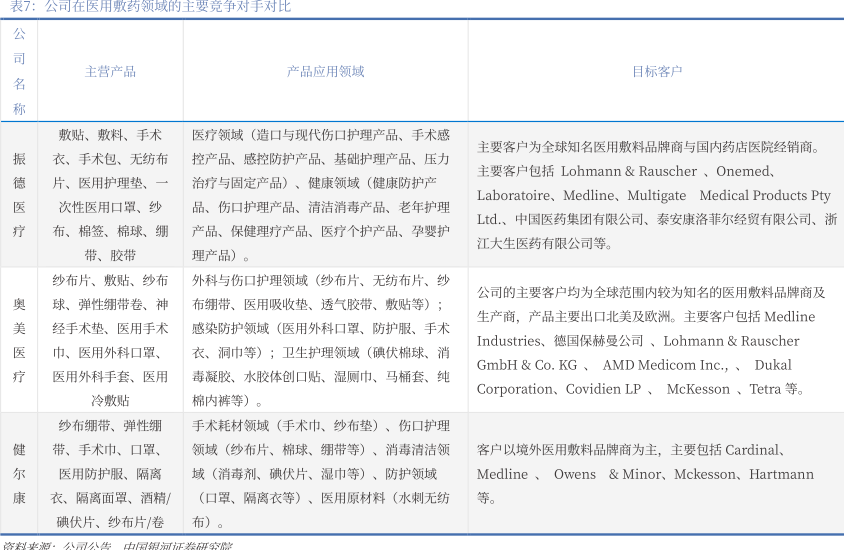Select the '奥美医疗' company name cell

click(x=19, y=340)
